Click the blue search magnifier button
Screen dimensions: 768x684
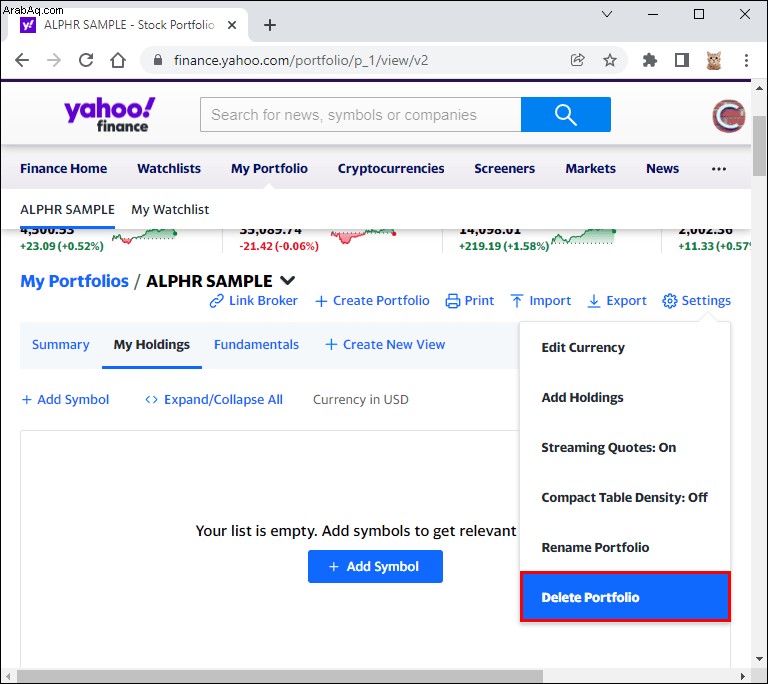pyautogui.click(x=566, y=115)
